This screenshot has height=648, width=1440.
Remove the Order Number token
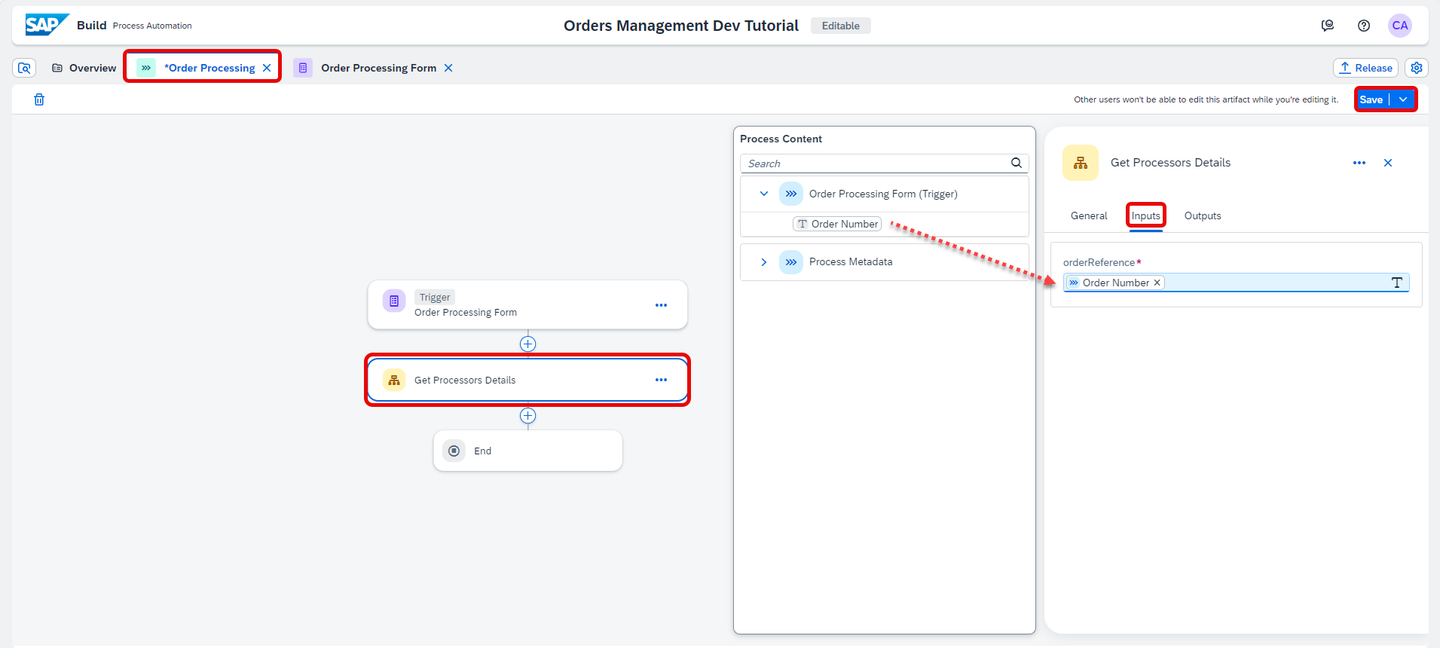coord(1157,283)
